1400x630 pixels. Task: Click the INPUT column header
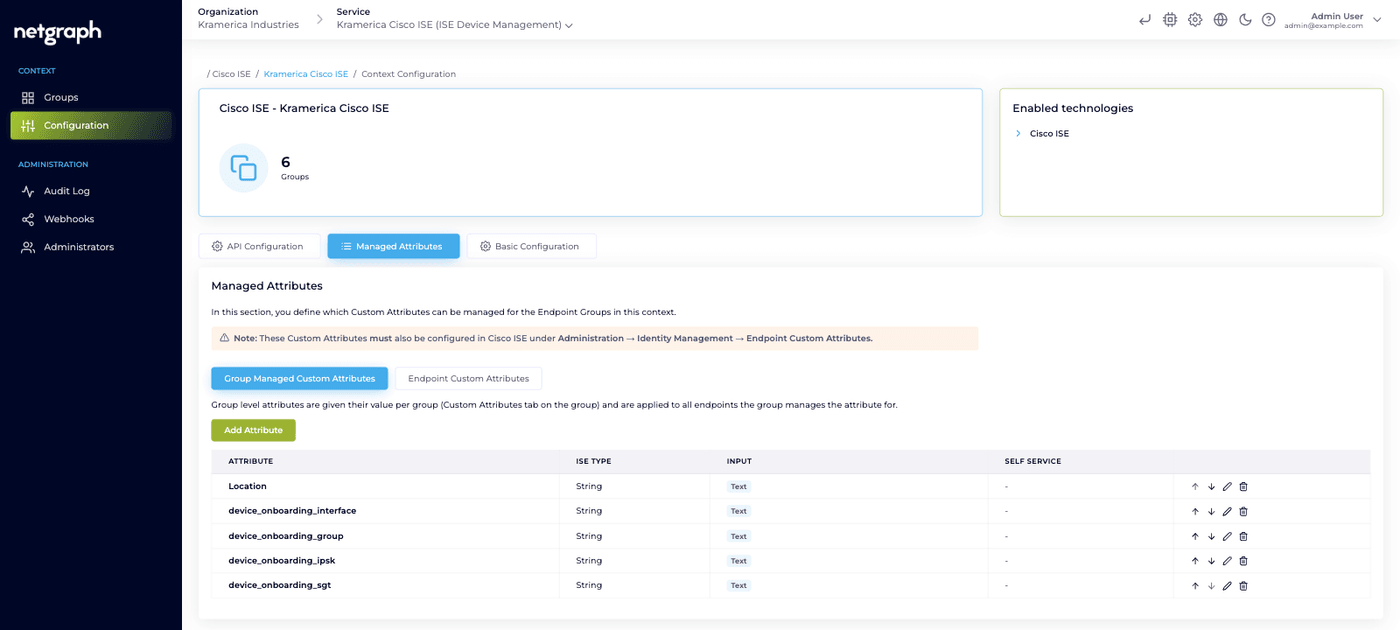coord(739,461)
